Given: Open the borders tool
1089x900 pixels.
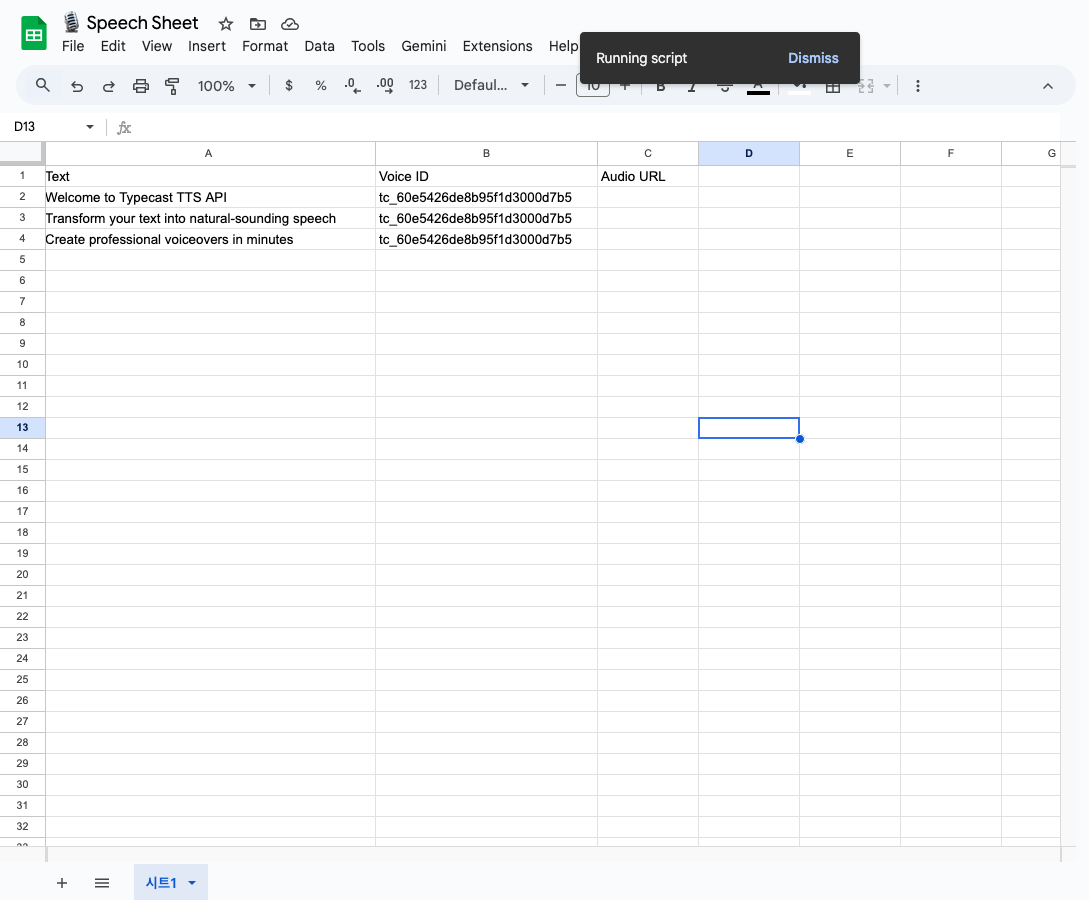Looking at the screenshot, I should tap(833, 87).
